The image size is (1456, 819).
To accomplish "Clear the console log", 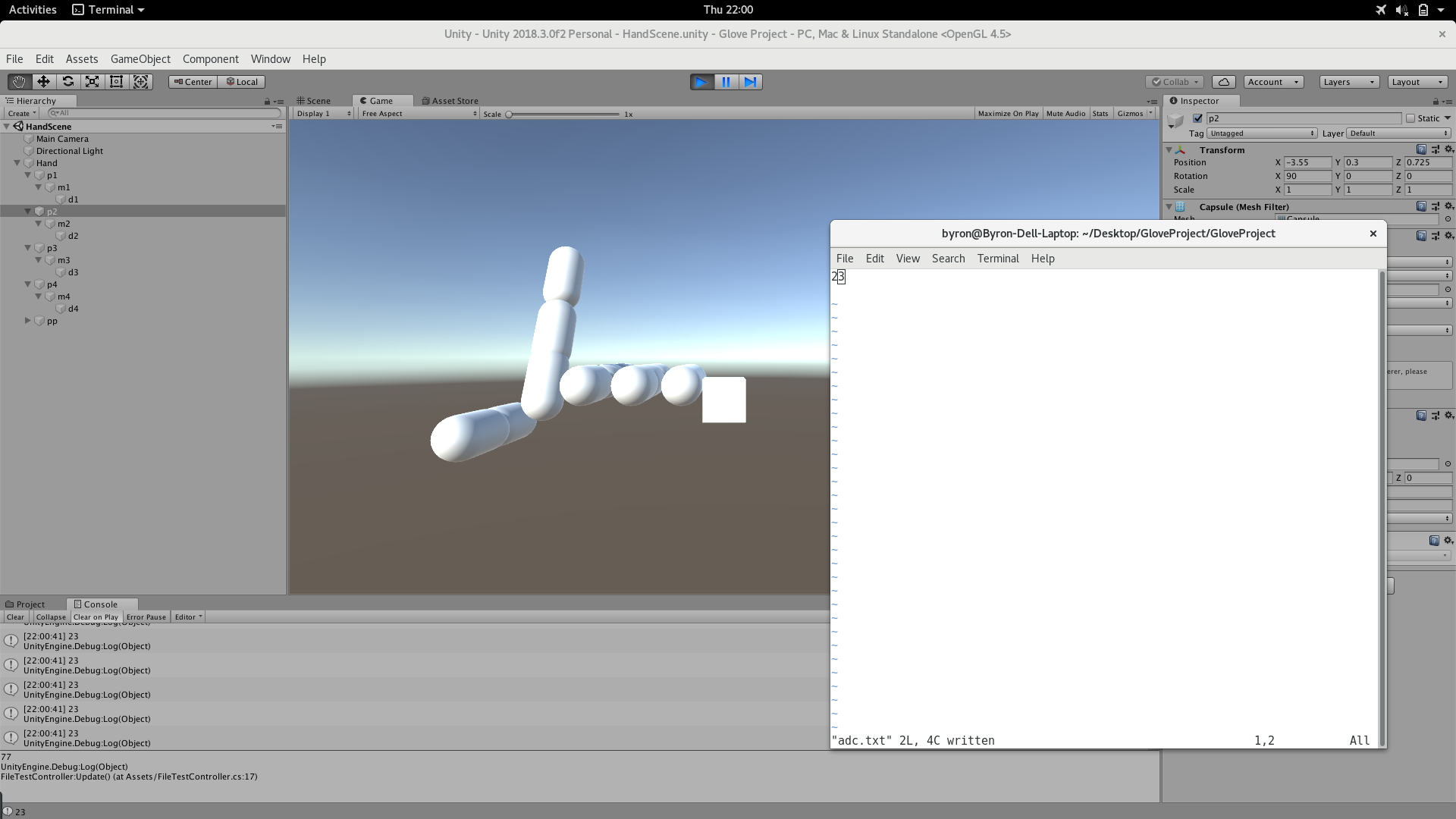I will pos(15,617).
